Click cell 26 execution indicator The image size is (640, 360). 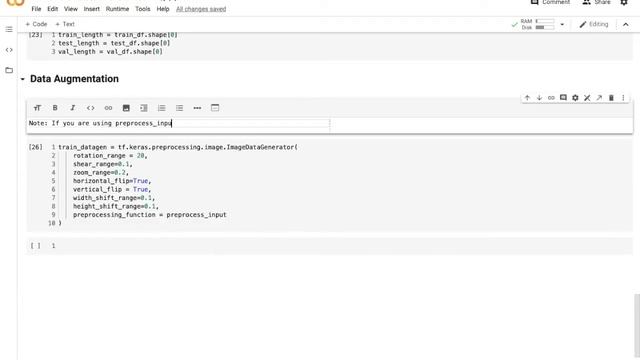coord(36,147)
